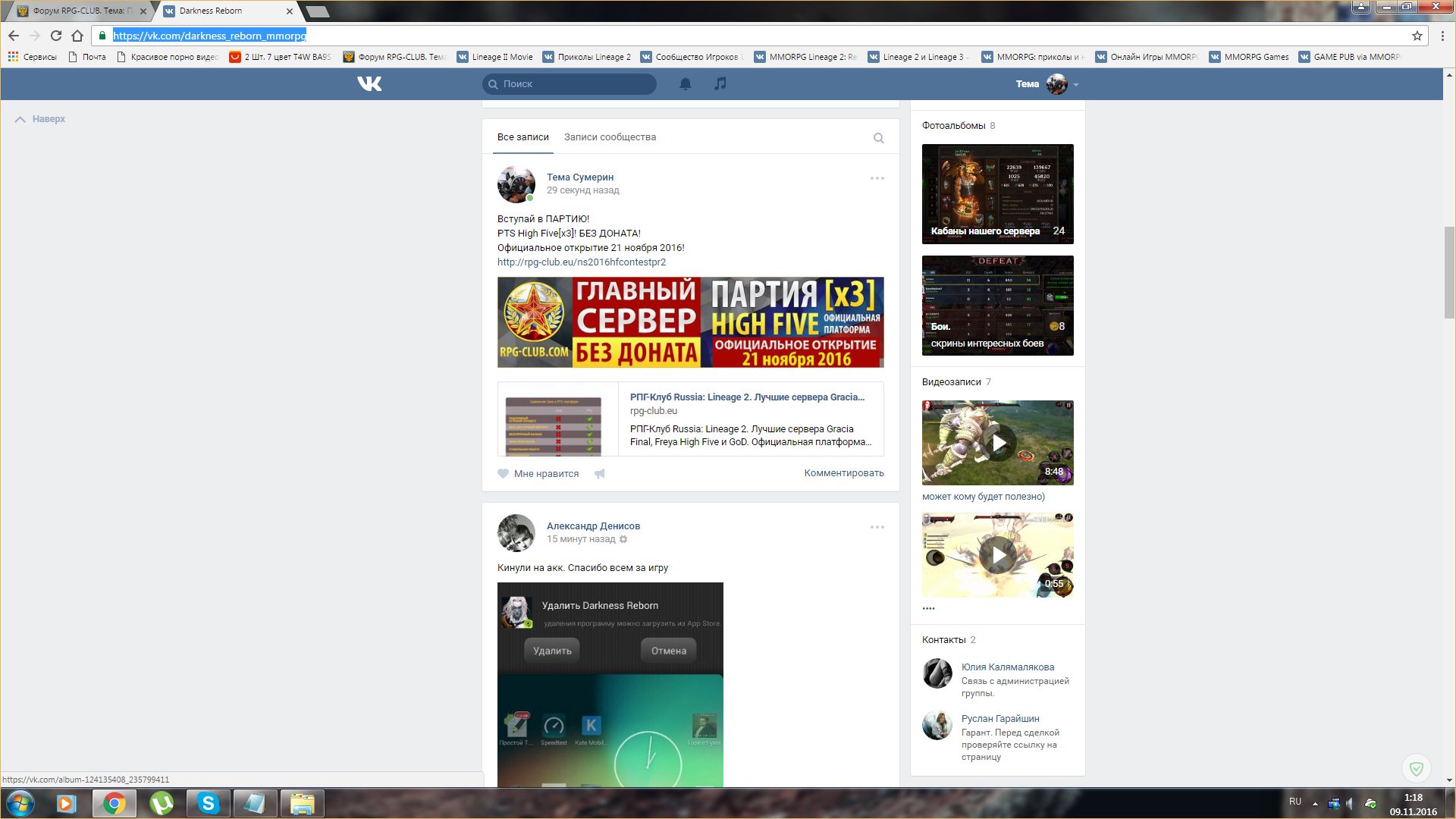Open the 'Видеозаписи' section header
1456x819 pixels.
[x=952, y=382]
